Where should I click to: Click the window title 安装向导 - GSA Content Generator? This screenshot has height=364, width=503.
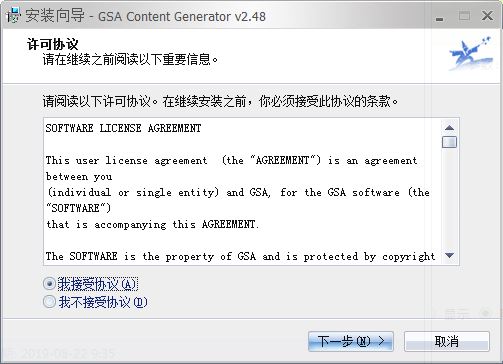point(145,16)
